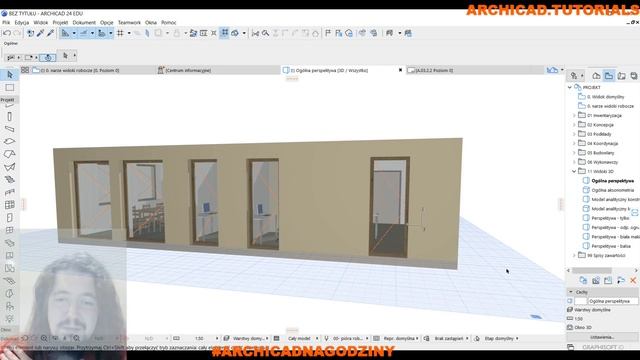Screen dimensions: 640x360
Task: Open the Widok menu
Action: point(40,22)
